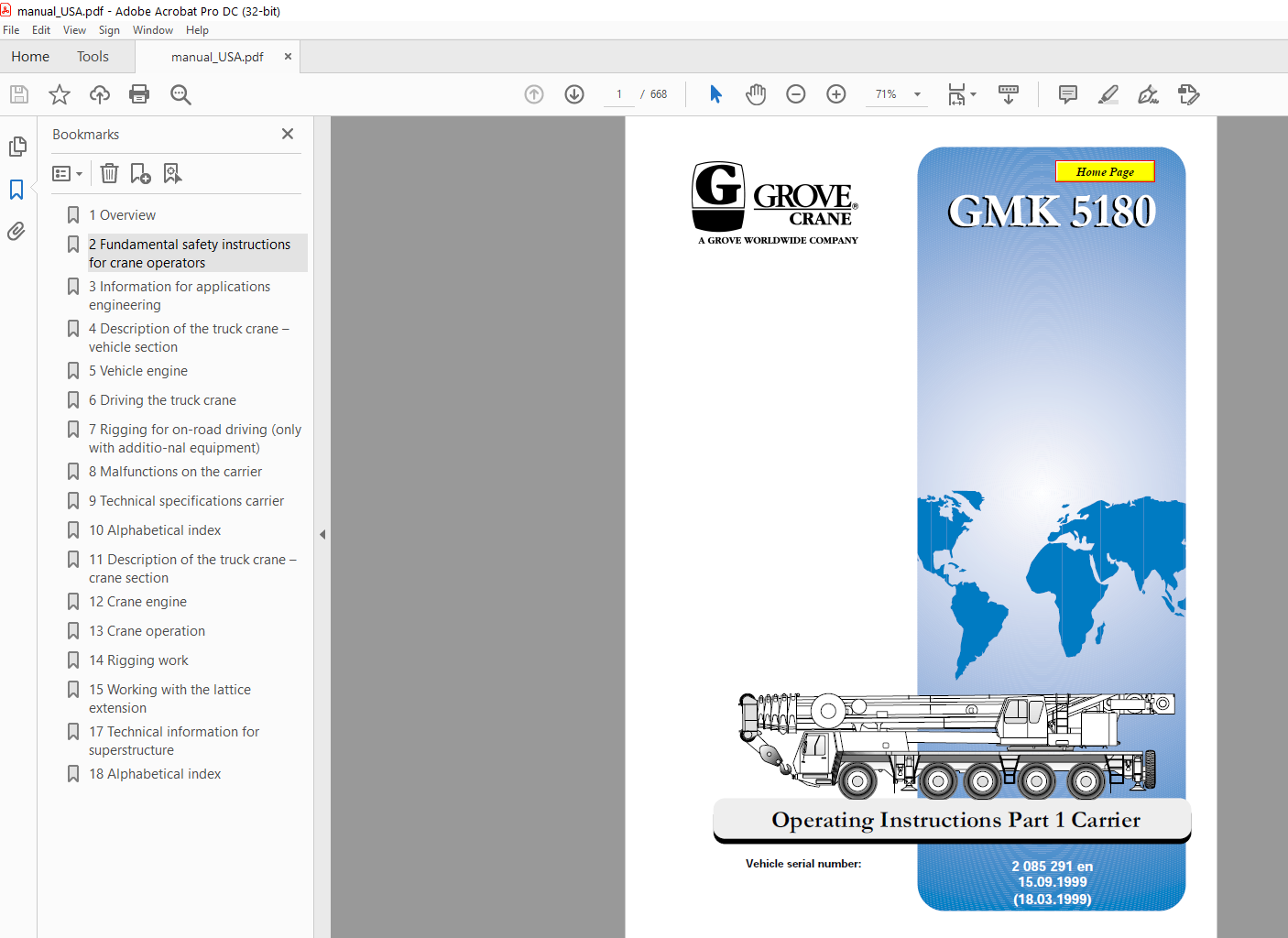Switch to the Home tab
1288x938 pixels.
click(x=30, y=57)
